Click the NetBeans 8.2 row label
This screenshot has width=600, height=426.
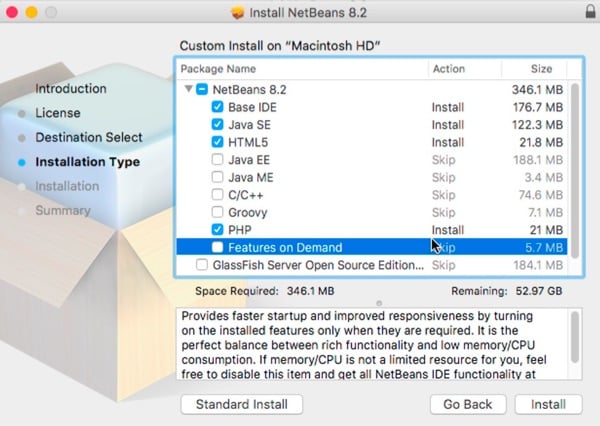click(x=249, y=90)
